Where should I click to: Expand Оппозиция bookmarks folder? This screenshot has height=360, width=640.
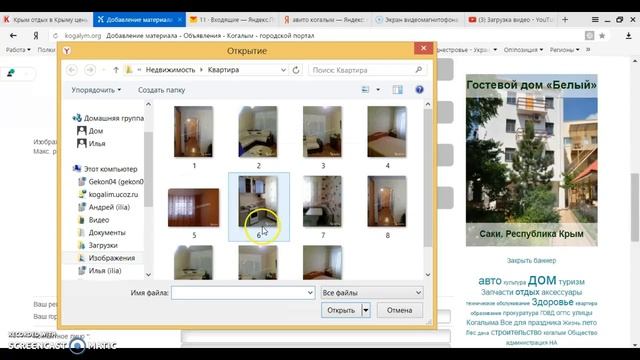pyautogui.click(x=523, y=50)
